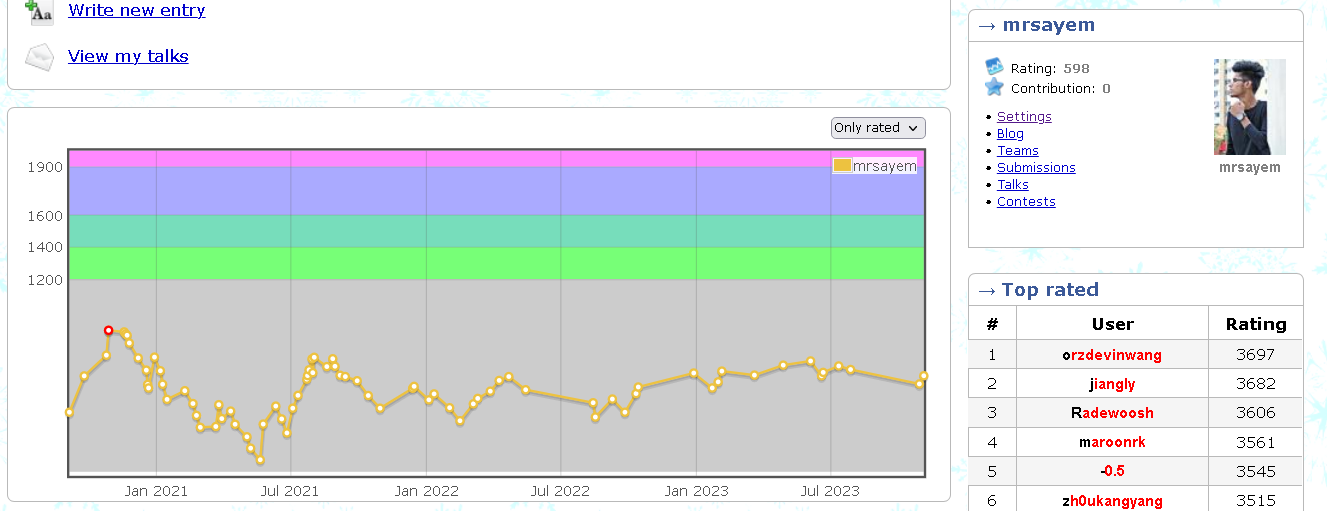Click the red highest-rating point on graph

click(109, 330)
